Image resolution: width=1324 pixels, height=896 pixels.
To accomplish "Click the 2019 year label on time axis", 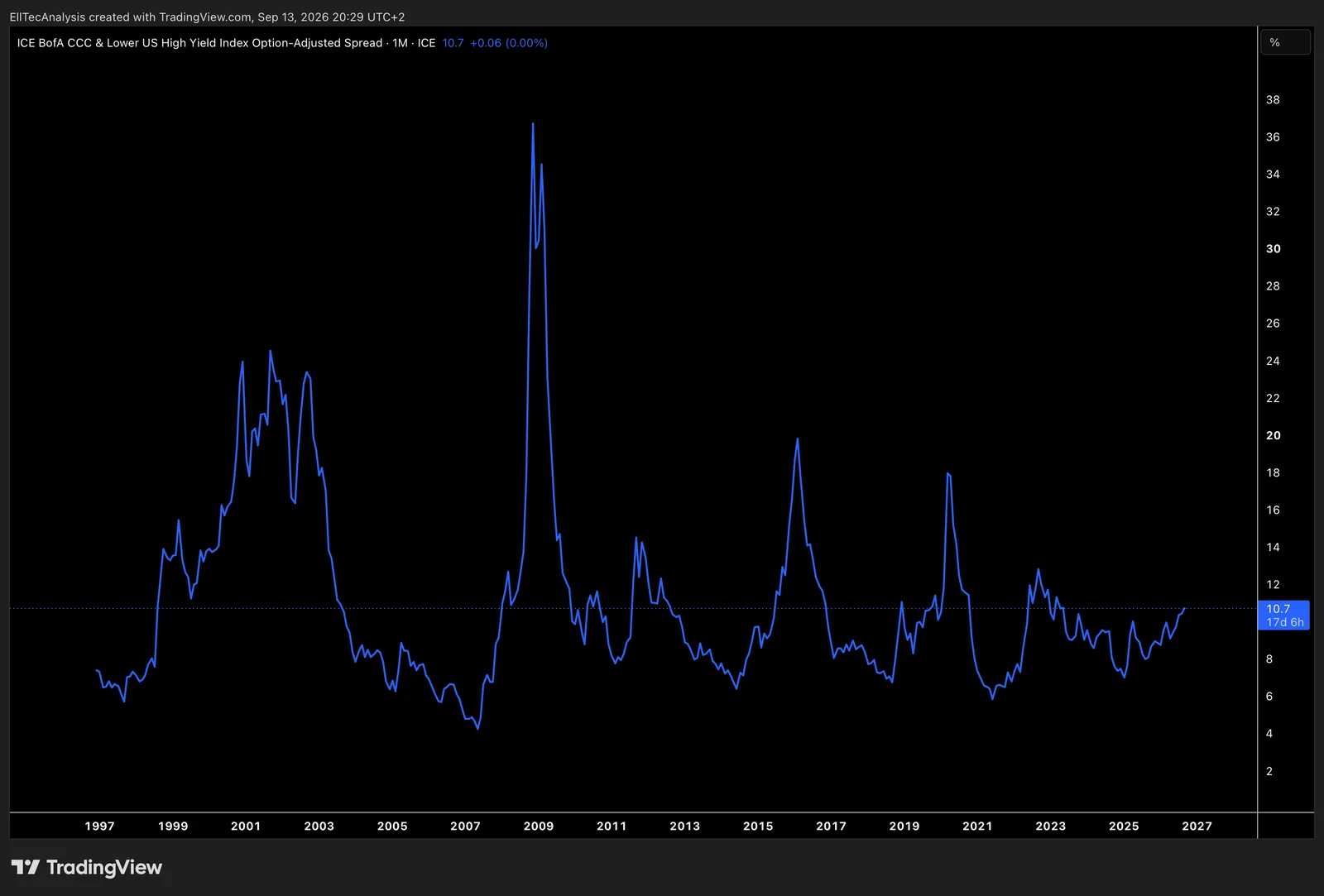I will coord(904,826).
